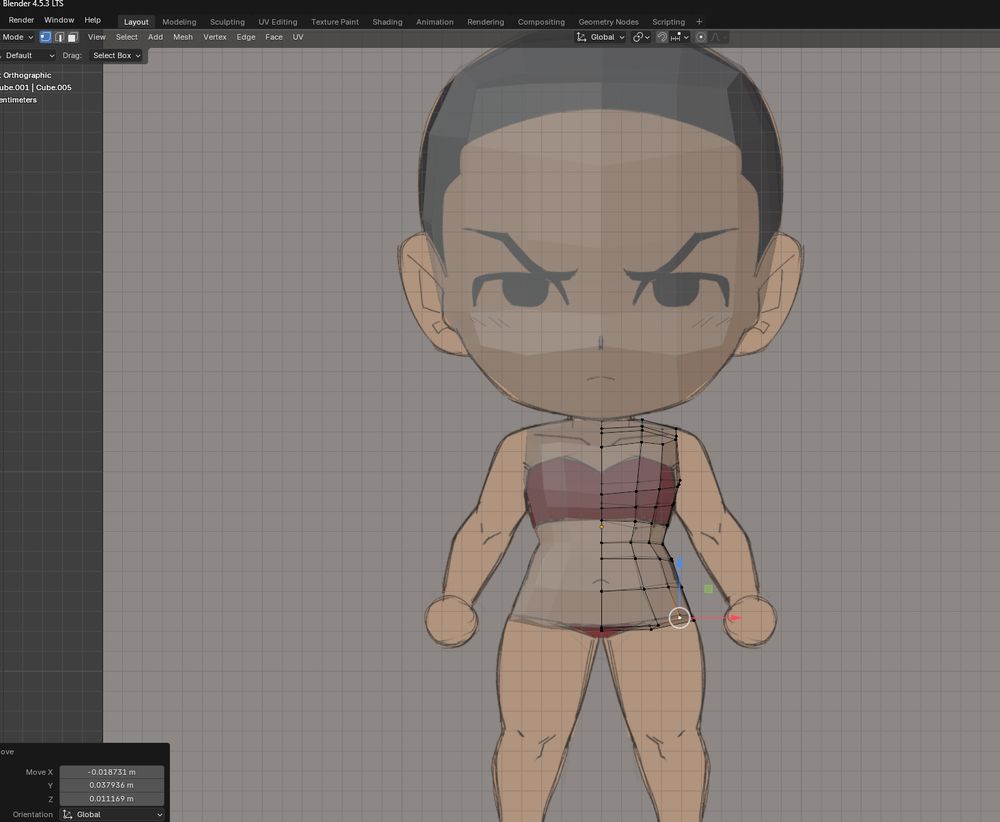Switch to the Sculpting workspace tab
The width and height of the screenshot is (1000, 822).
227,22
